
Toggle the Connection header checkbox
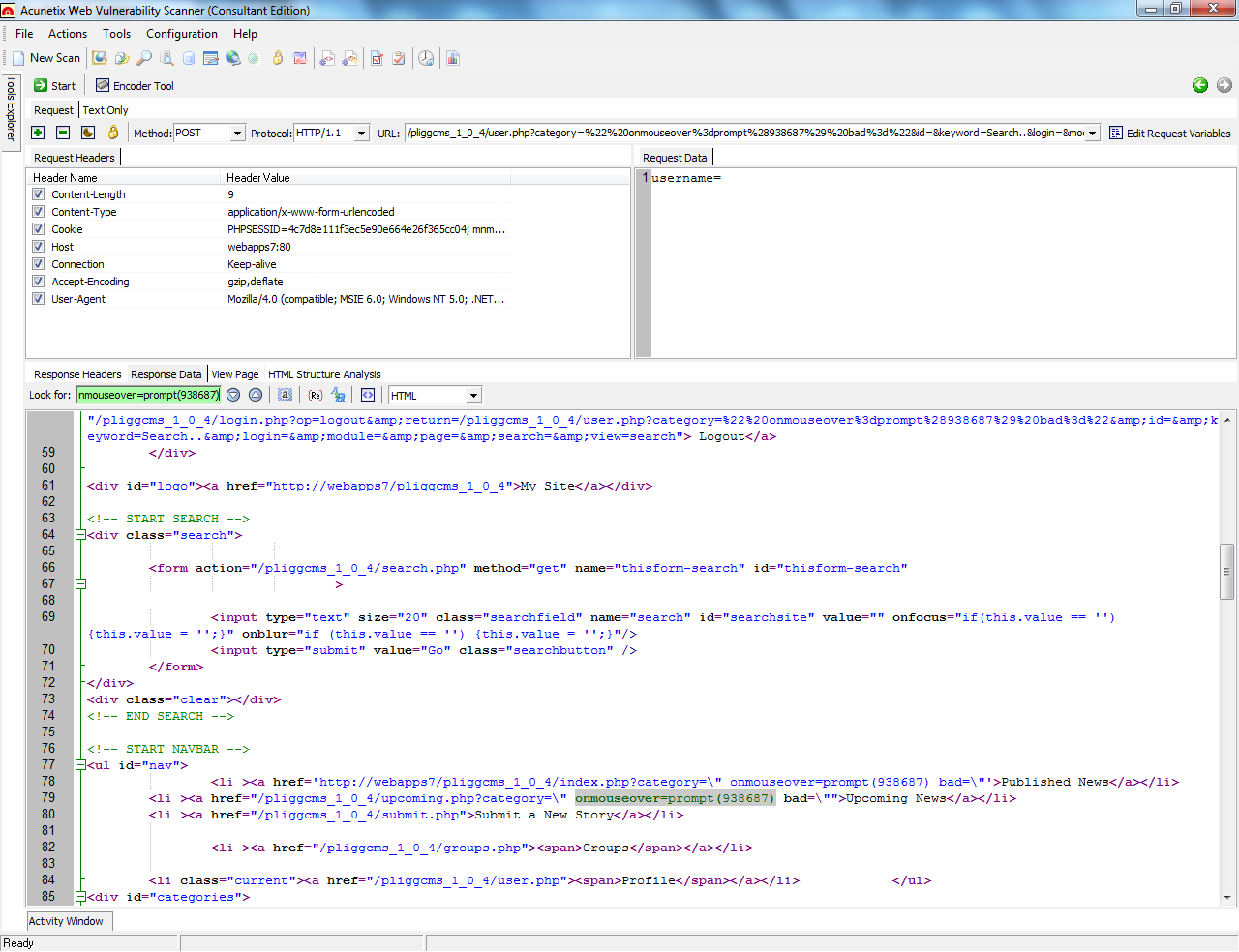click(39, 264)
